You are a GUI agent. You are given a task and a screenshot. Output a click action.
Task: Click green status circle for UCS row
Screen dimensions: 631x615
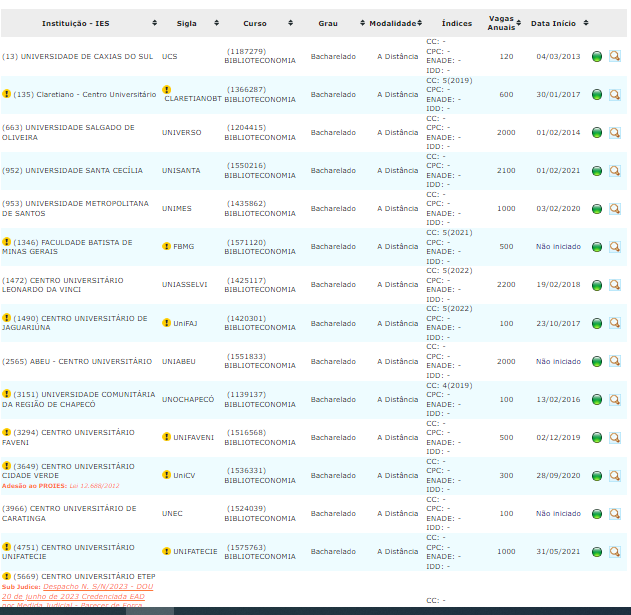[x=597, y=56]
